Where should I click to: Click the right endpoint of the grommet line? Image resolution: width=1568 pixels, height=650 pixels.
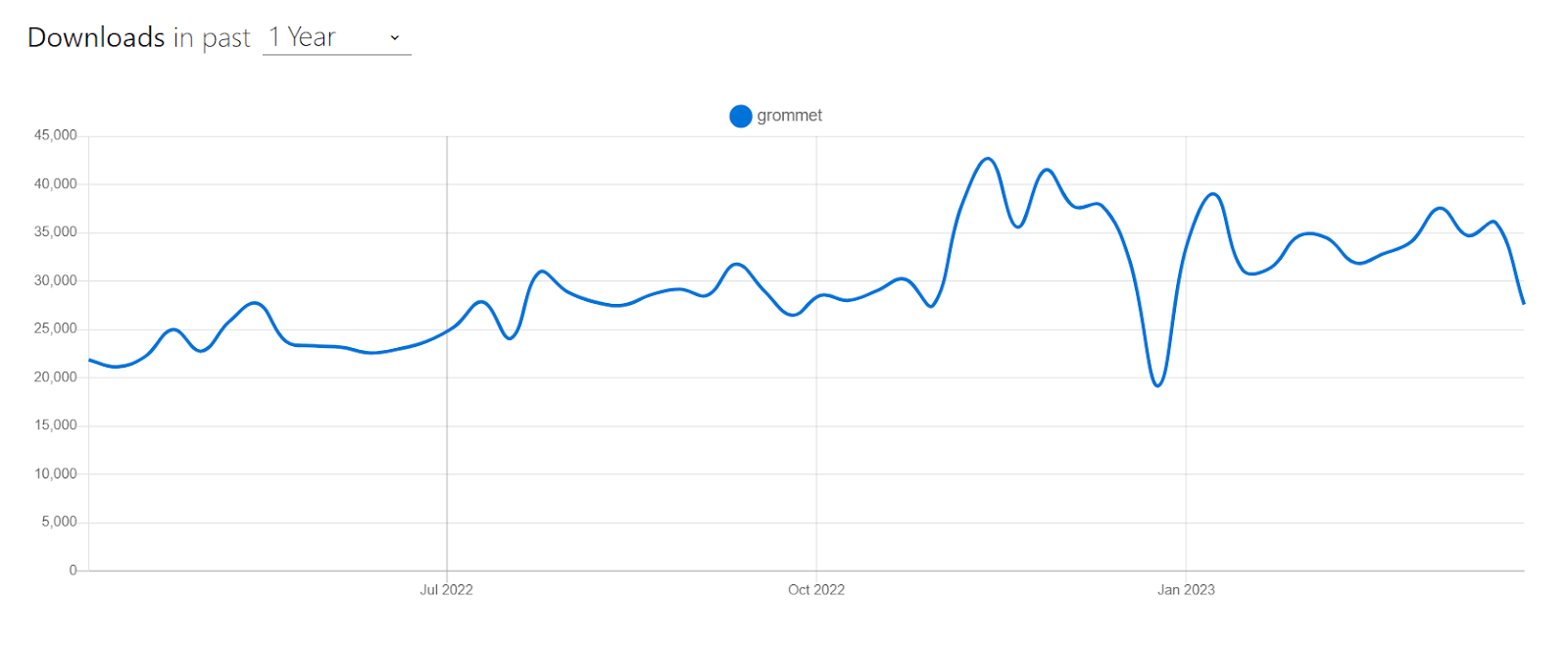1523,303
